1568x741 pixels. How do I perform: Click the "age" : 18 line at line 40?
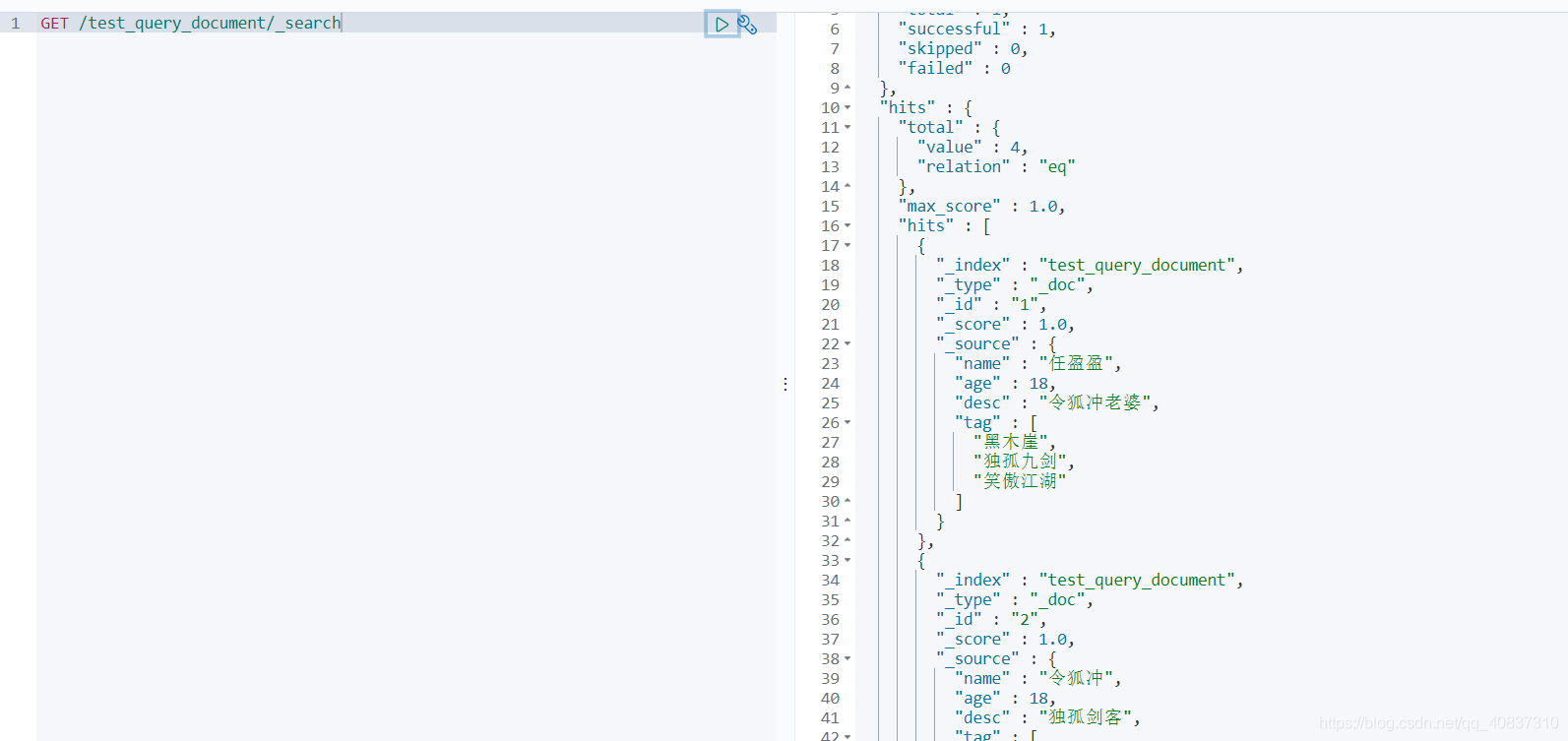(x=1005, y=699)
